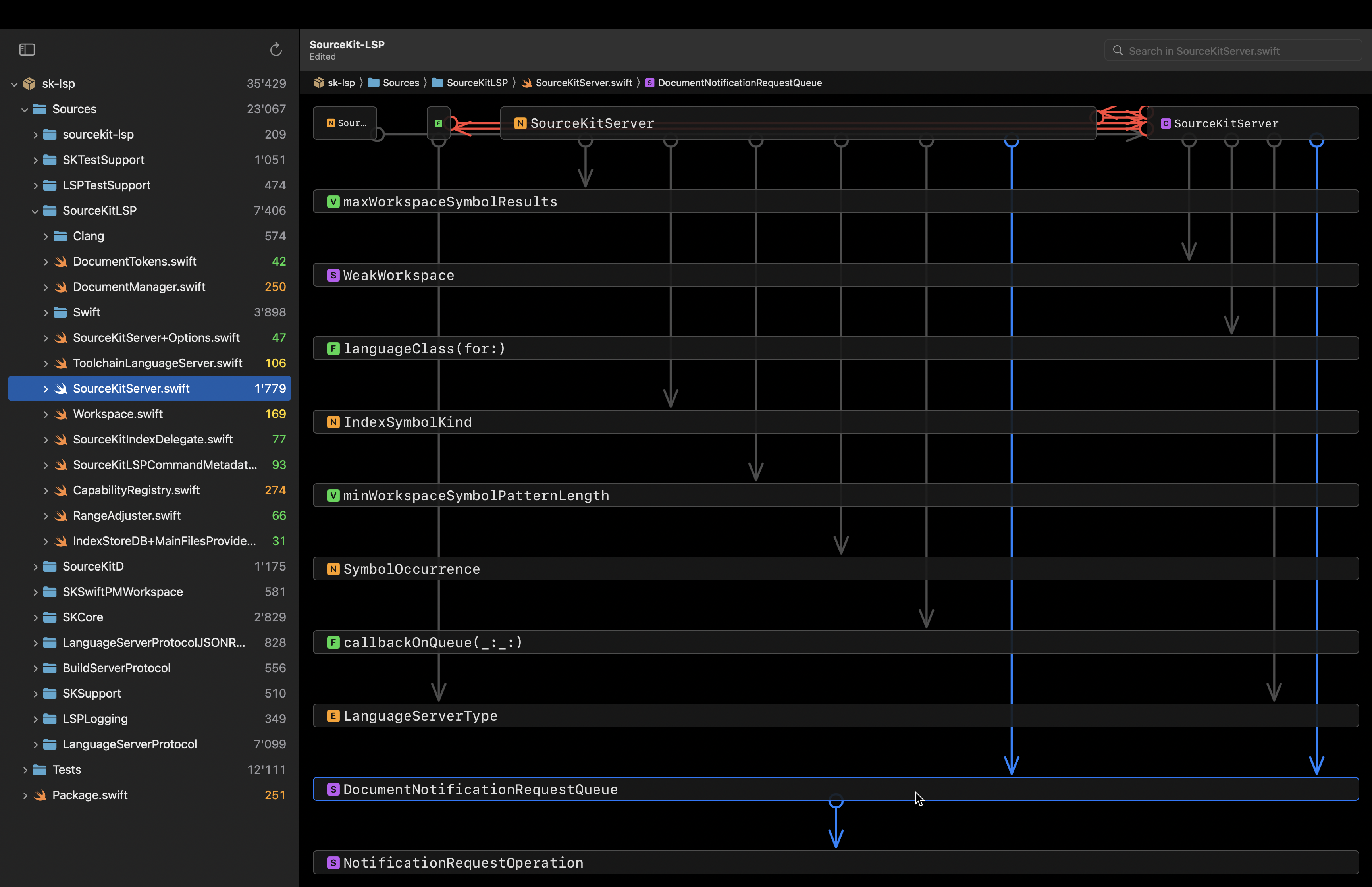Click the Clang folder icon
1372x887 pixels.
coord(60,236)
